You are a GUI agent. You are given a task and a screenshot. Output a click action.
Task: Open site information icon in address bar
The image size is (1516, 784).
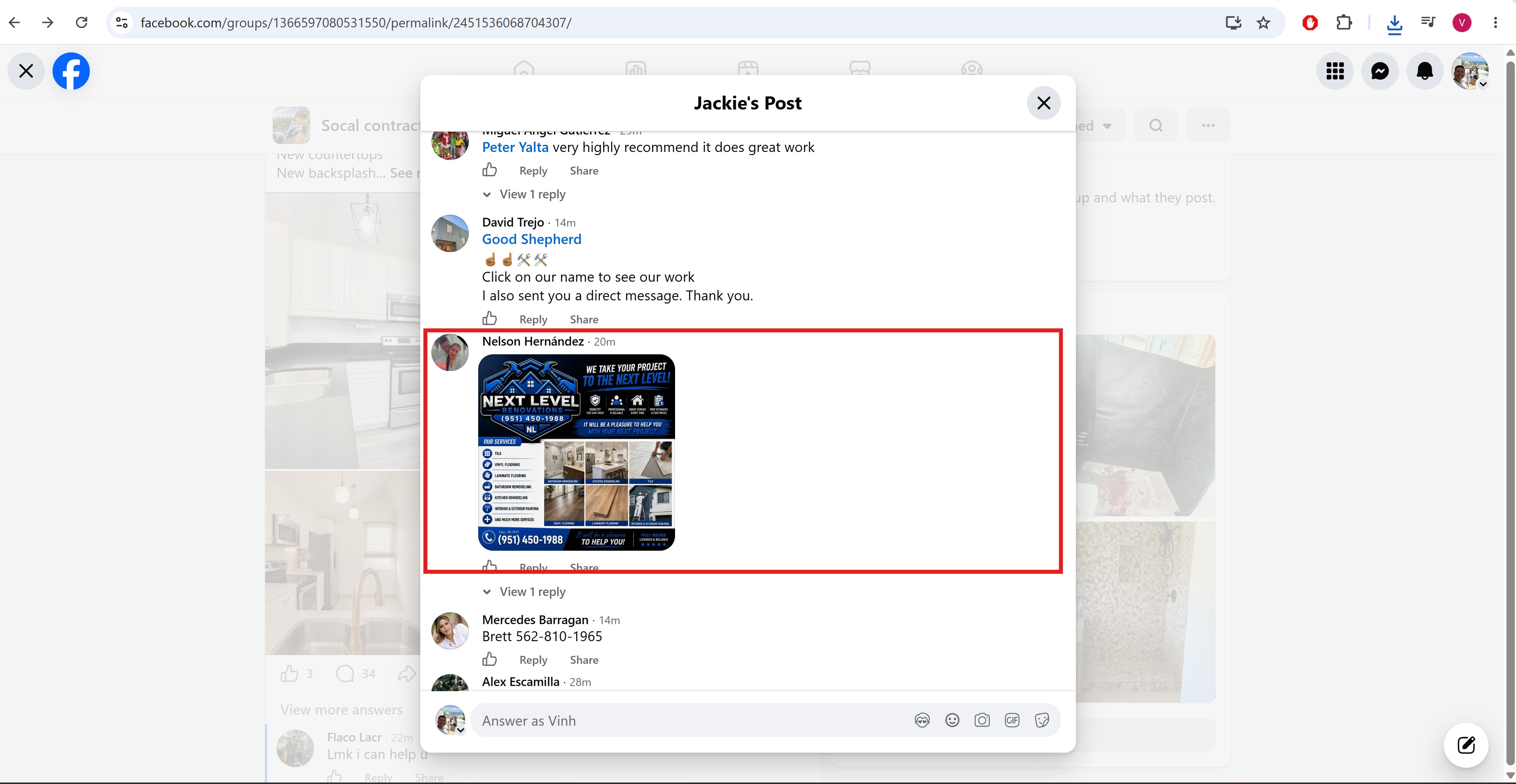pos(122,22)
